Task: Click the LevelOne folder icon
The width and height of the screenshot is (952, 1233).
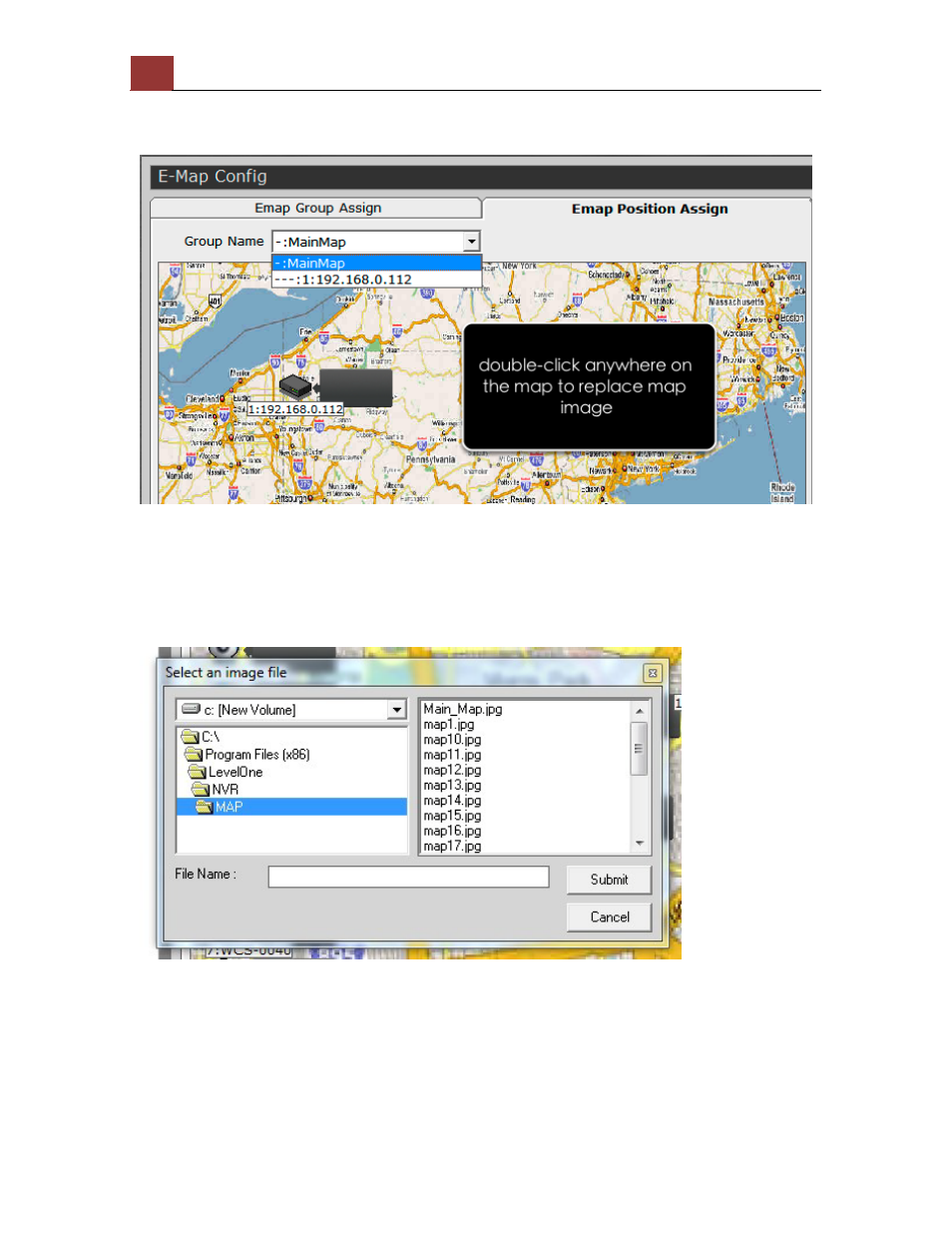Action: click(197, 772)
